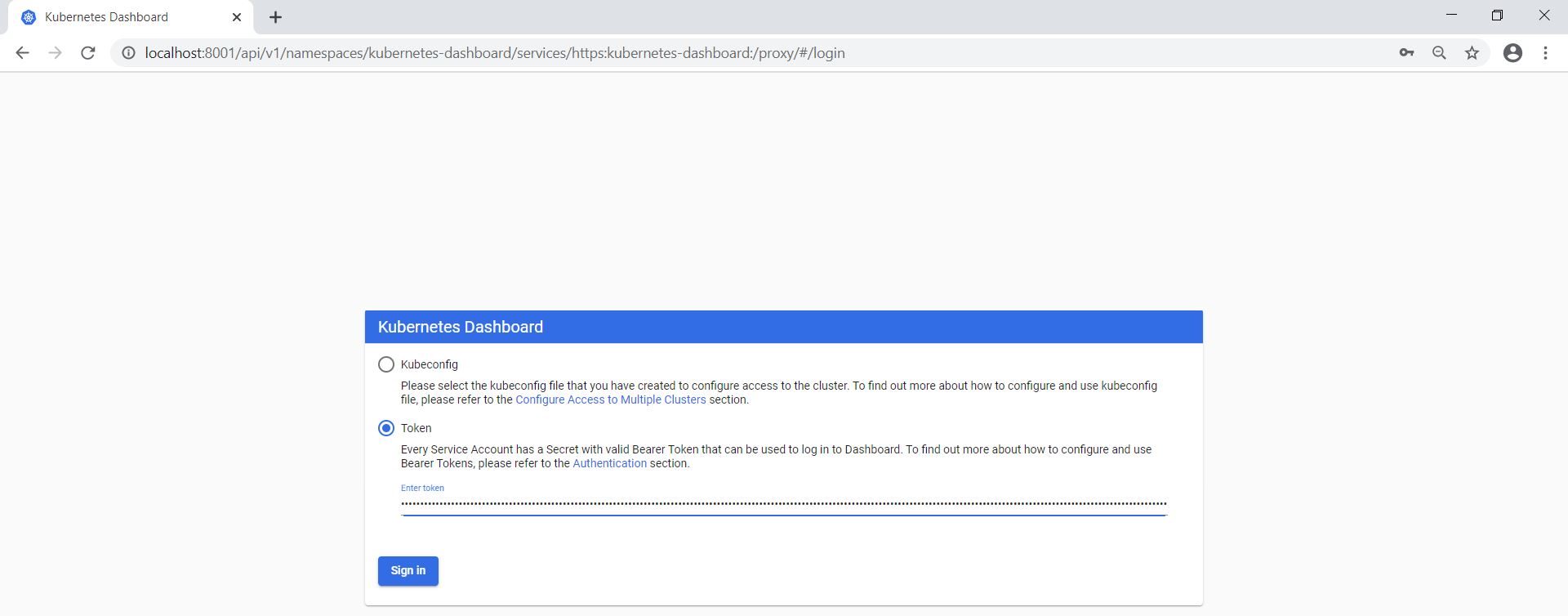Open Configure Access to Multiple Clusters link
Image resolution: width=1568 pixels, height=616 pixels.
click(x=610, y=400)
